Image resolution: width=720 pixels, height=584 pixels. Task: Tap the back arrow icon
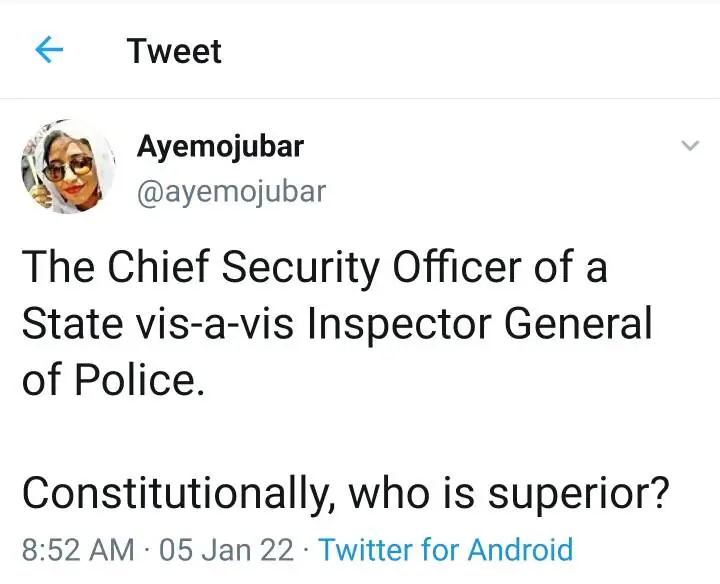pyautogui.click(x=50, y=50)
